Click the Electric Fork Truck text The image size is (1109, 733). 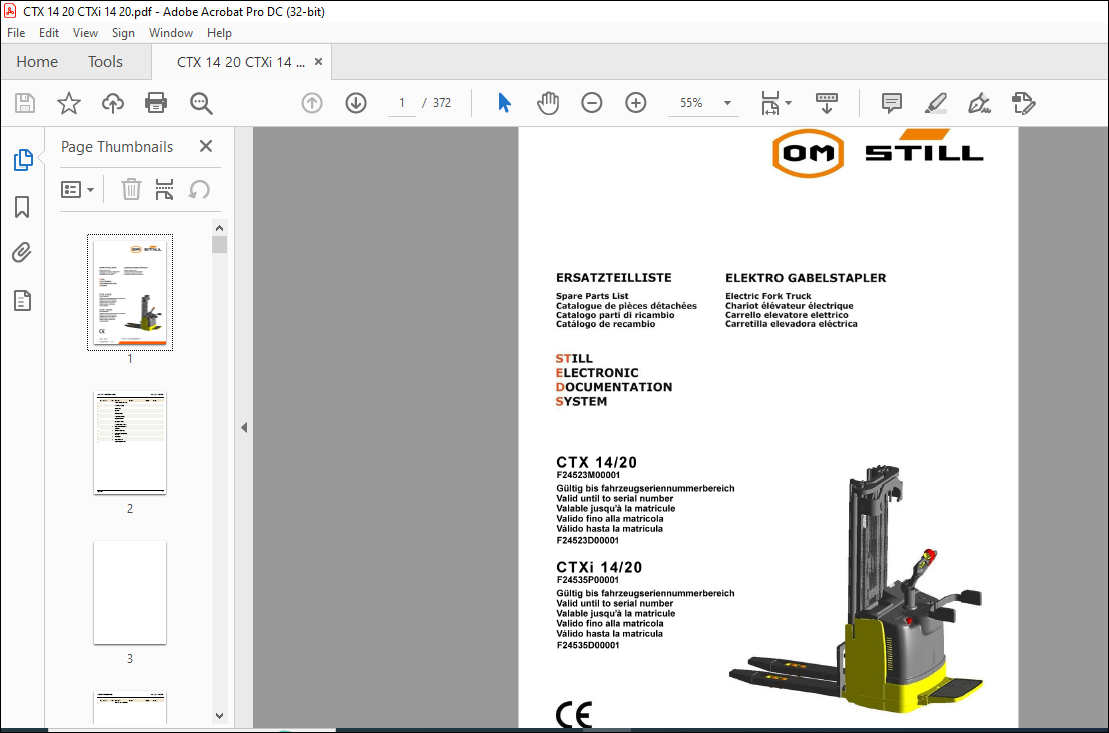click(x=768, y=296)
